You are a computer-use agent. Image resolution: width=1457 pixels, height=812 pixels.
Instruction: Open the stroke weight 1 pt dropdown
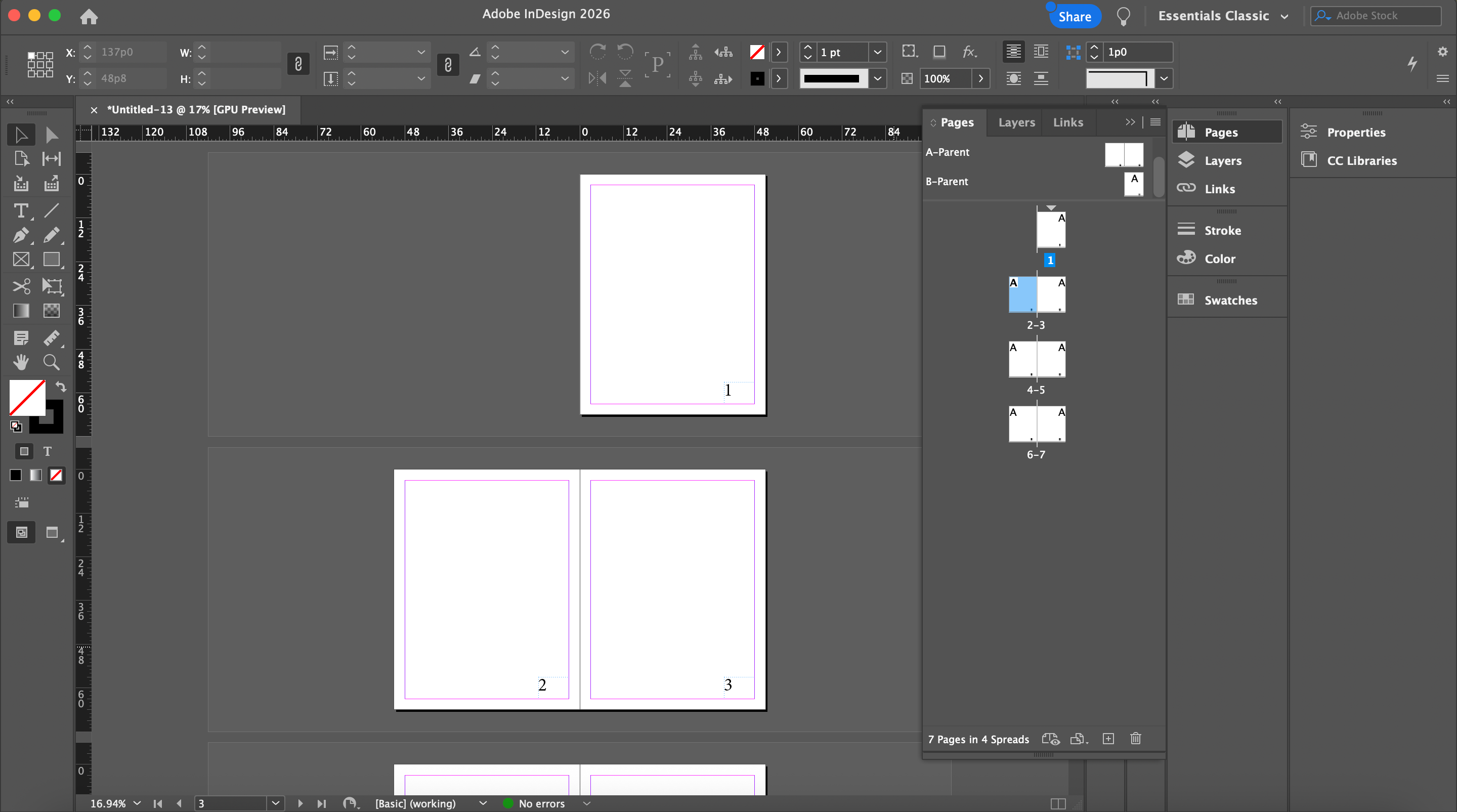click(877, 52)
